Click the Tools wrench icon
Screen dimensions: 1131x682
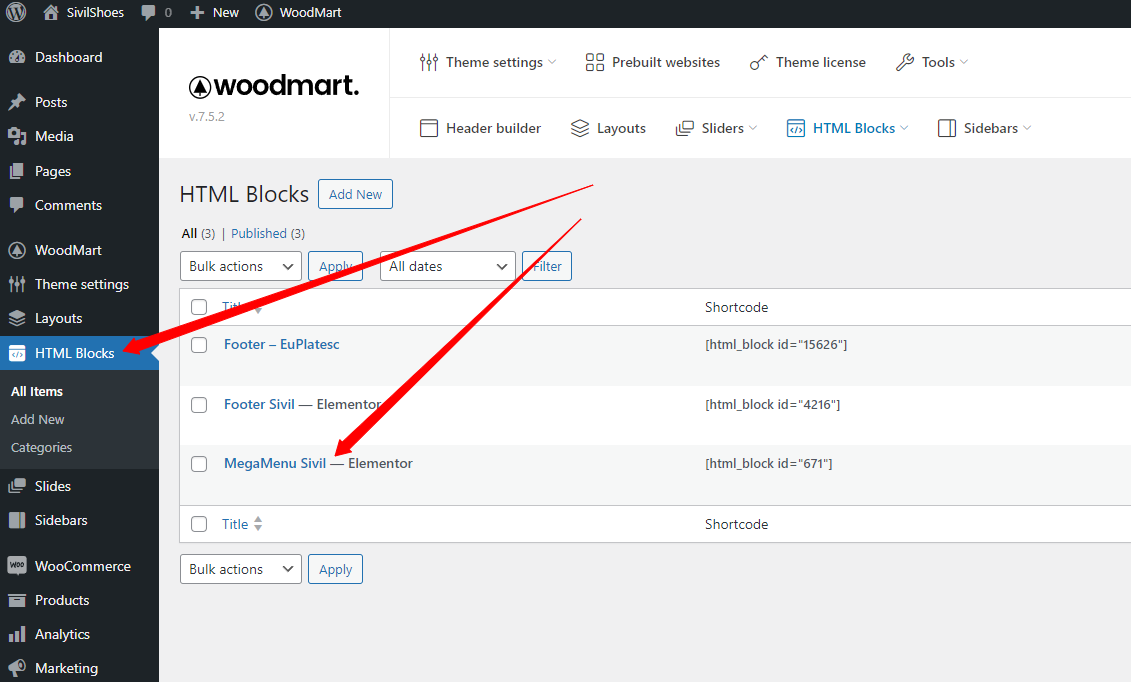[x=905, y=63]
